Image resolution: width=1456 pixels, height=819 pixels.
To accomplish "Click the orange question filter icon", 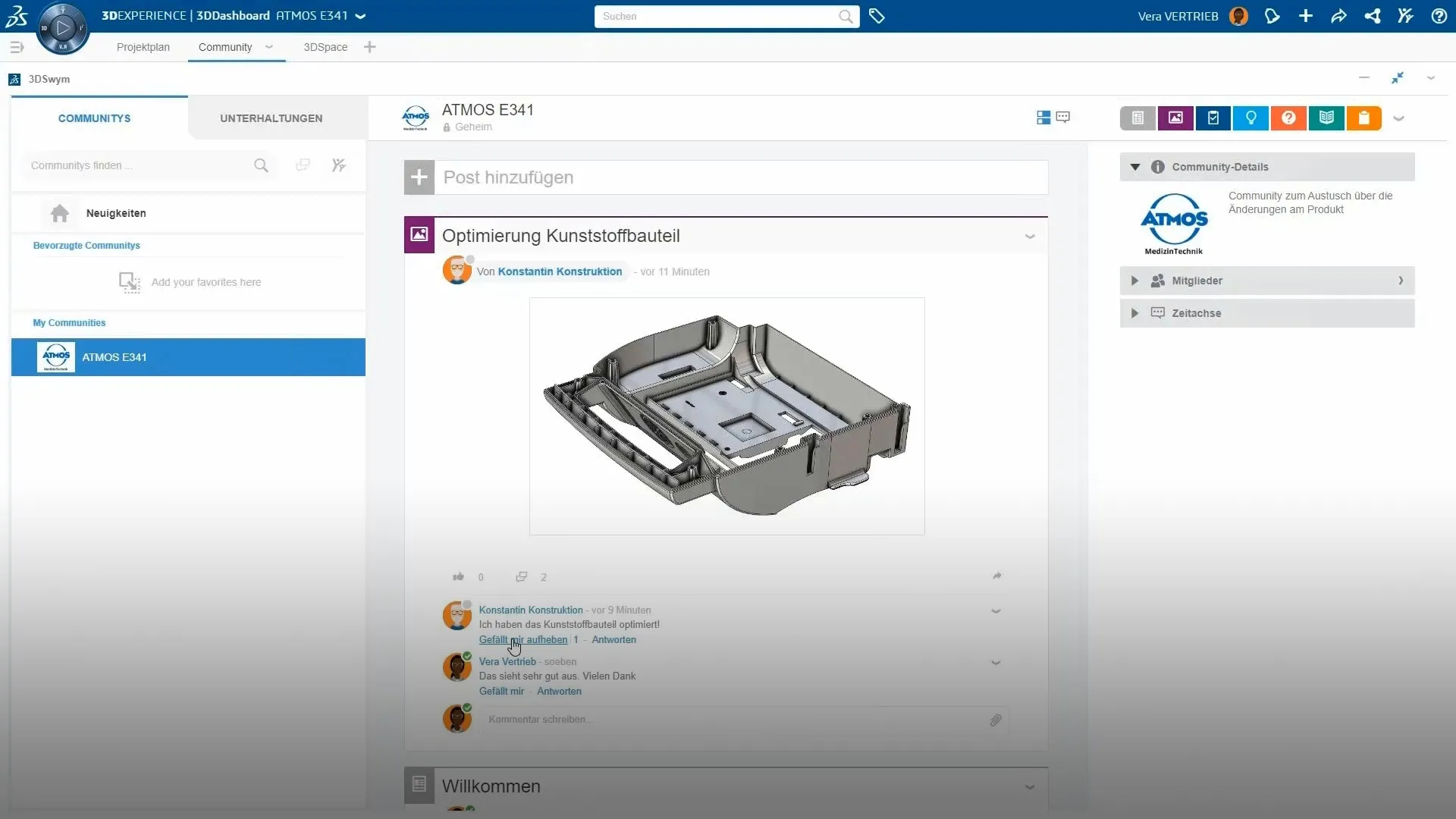I will (x=1288, y=118).
